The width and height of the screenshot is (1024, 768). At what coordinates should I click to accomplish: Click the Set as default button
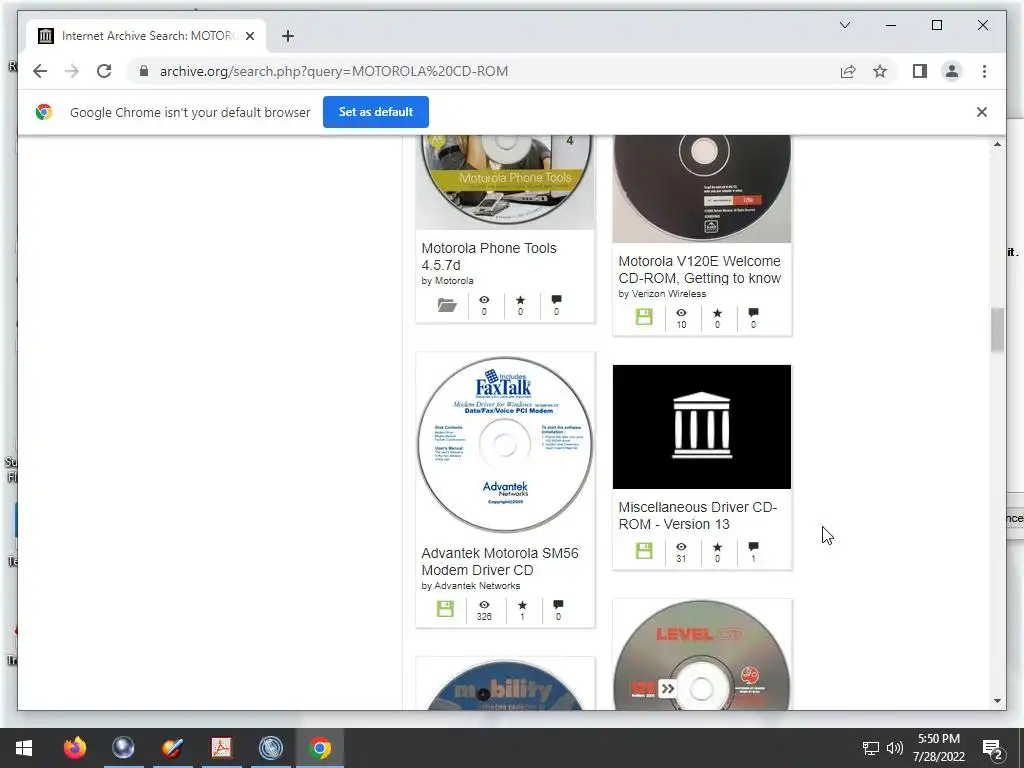coord(376,112)
